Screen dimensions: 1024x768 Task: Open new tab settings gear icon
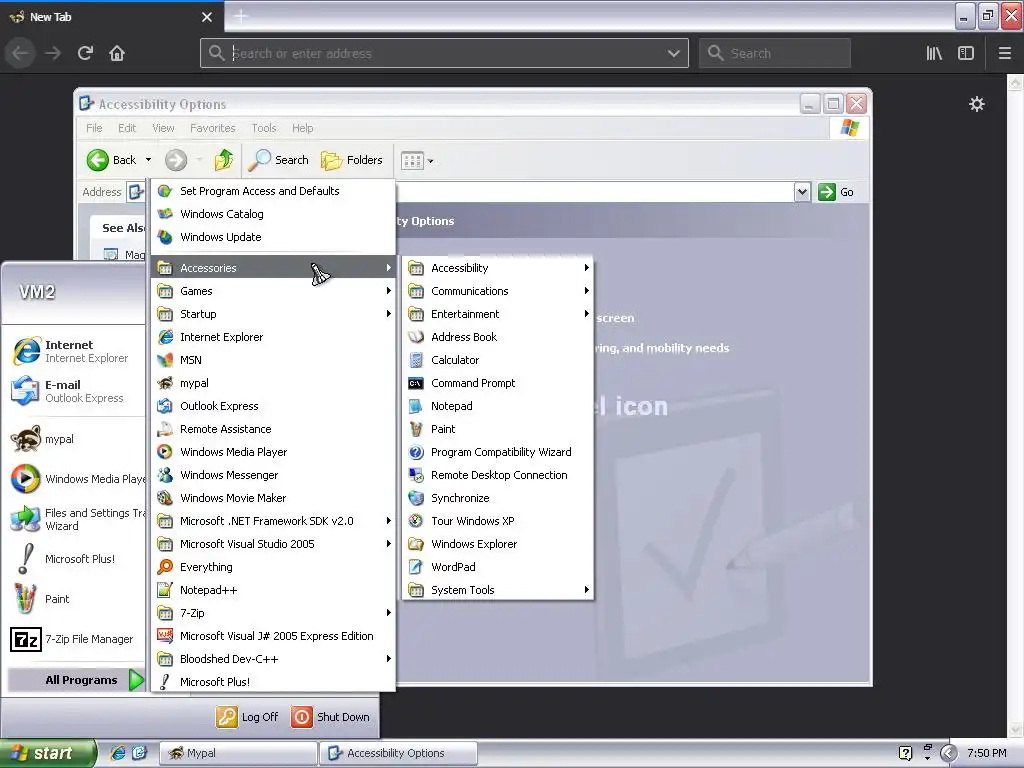tap(976, 104)
